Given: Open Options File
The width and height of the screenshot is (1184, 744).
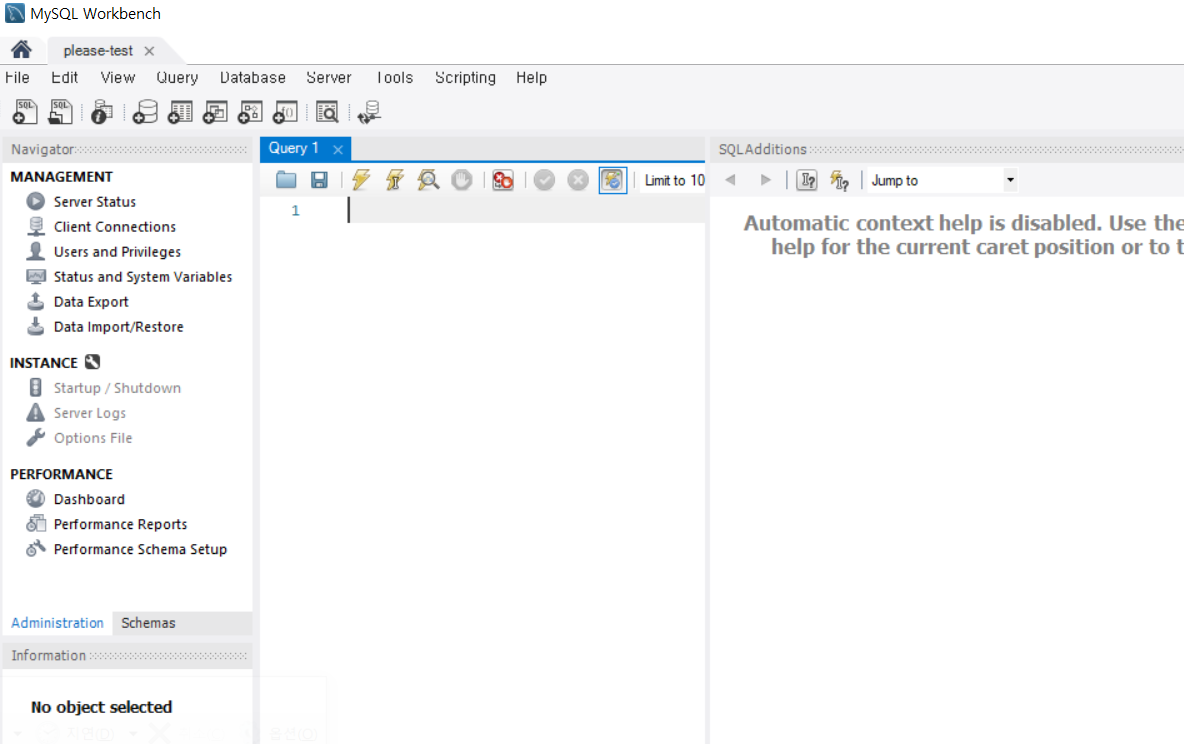Looking at the screenshot, I should [x=93, y=437].
